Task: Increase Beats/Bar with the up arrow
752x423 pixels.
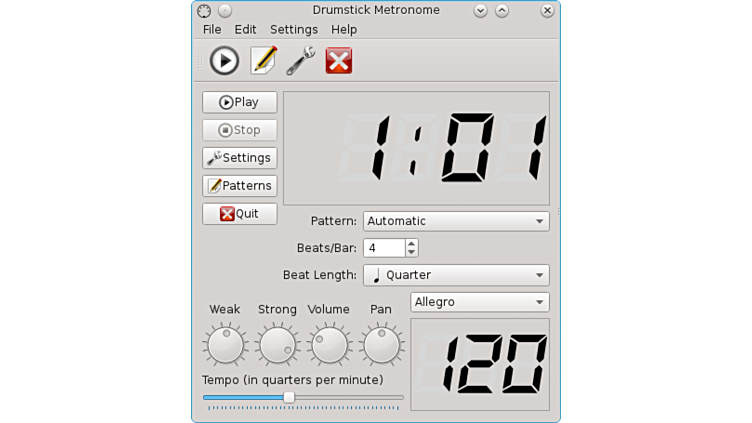Action: pyautogui.click(x=412, y=243)
